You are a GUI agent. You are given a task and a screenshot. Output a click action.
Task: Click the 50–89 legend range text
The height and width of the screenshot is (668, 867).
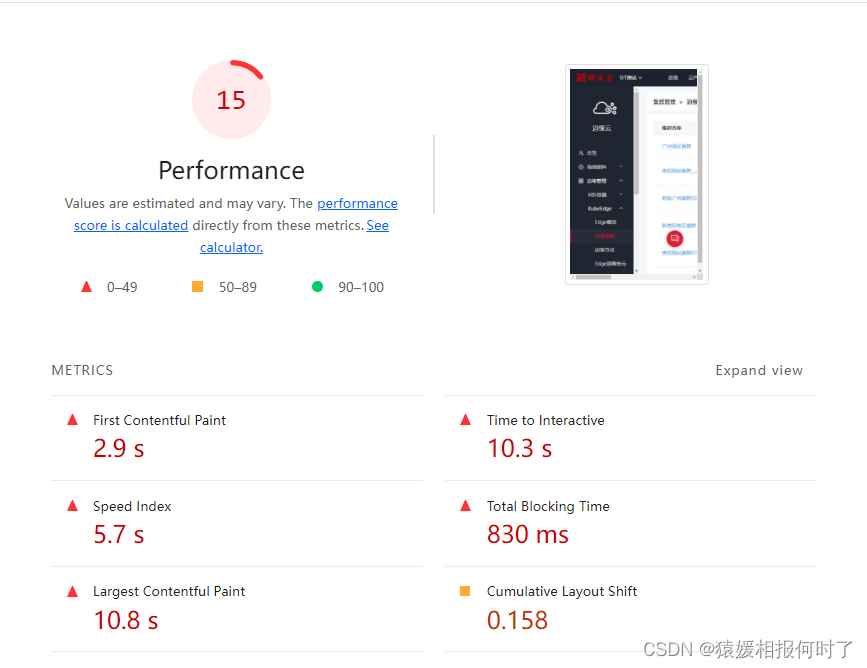238,287
